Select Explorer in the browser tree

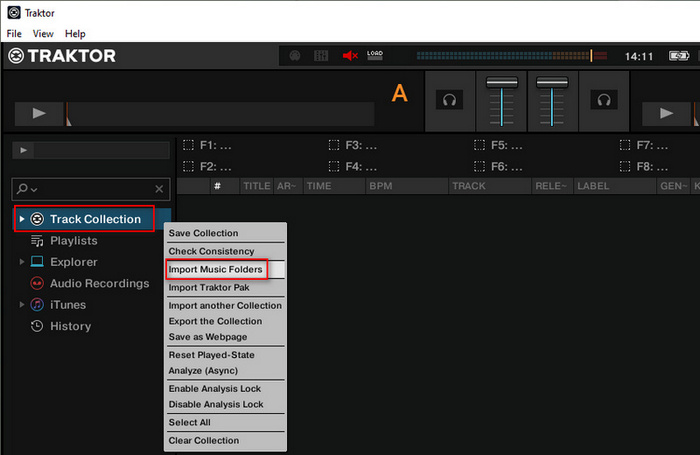74,262
